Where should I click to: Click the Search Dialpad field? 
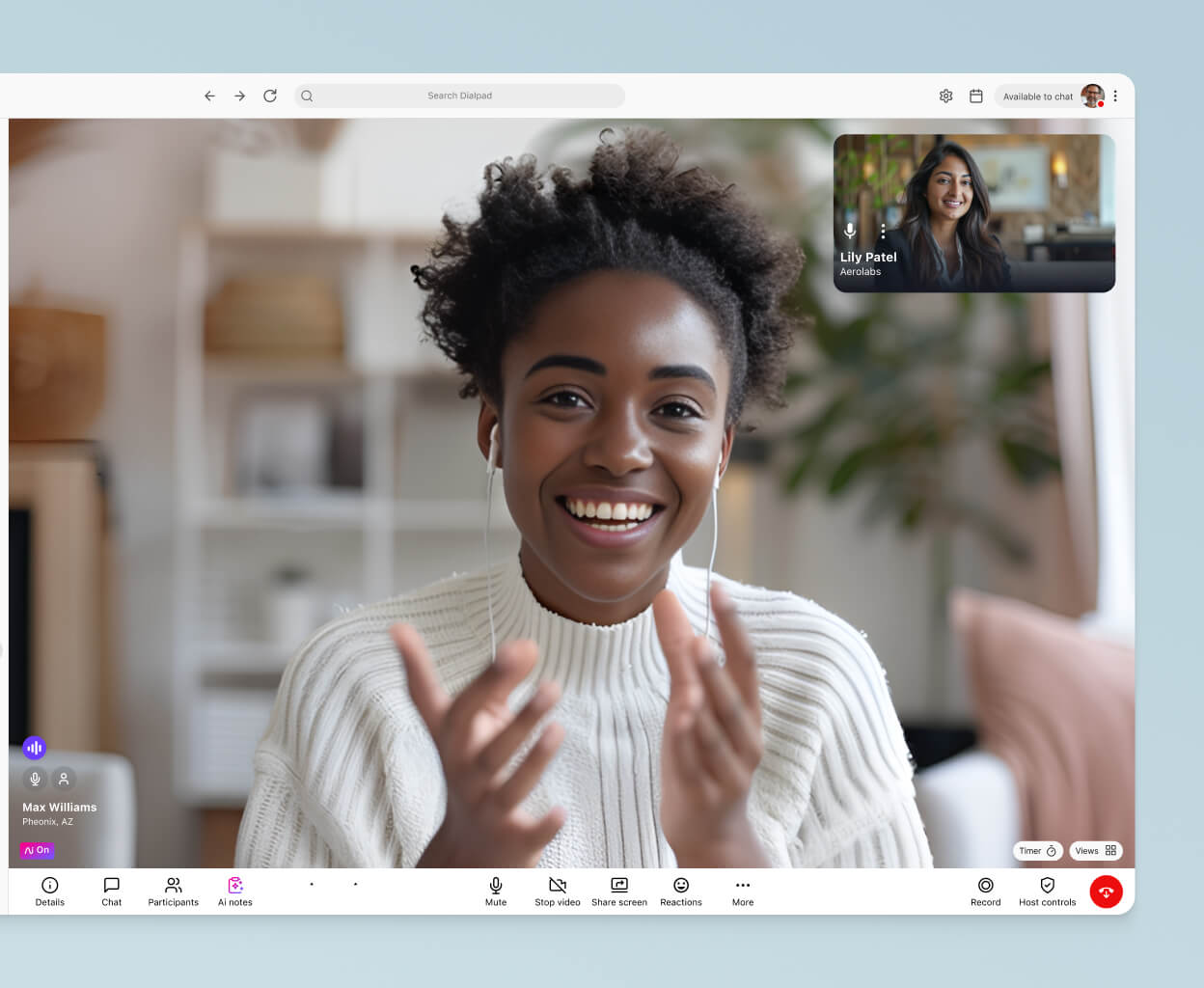pyautogui.click(x=460, y=96)
